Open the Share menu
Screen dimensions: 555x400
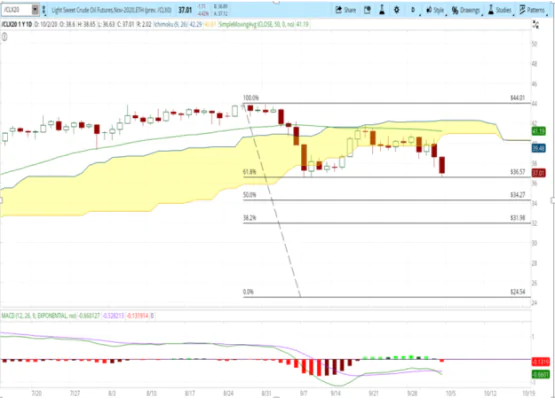click(345, 10)
